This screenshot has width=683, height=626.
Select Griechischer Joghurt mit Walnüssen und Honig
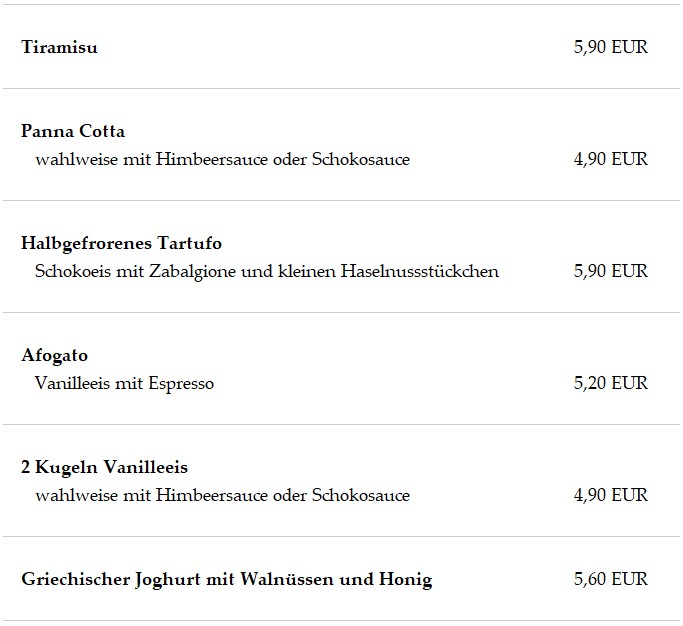click(x=227, y=579)
